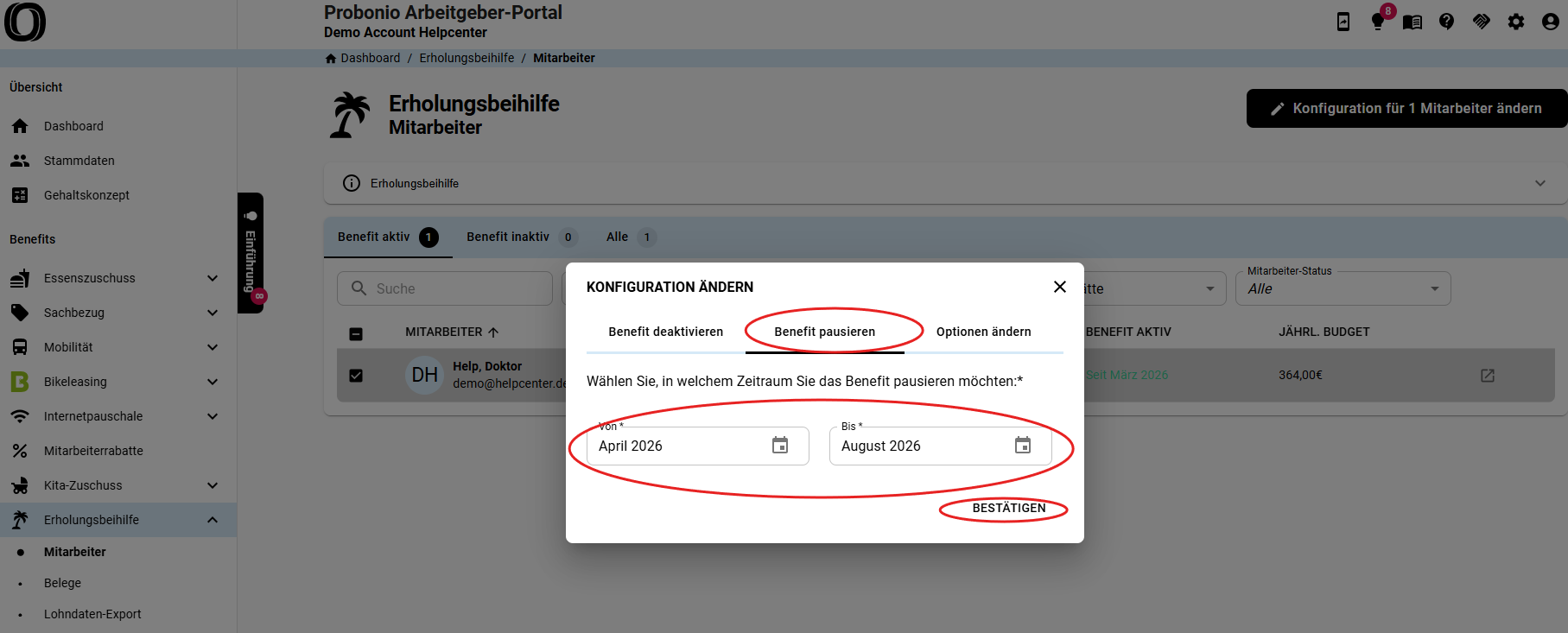The height and width of the screenshot is (633, 1568).
Task: Click the Probonio logo at top left
Action: [25, 22]
